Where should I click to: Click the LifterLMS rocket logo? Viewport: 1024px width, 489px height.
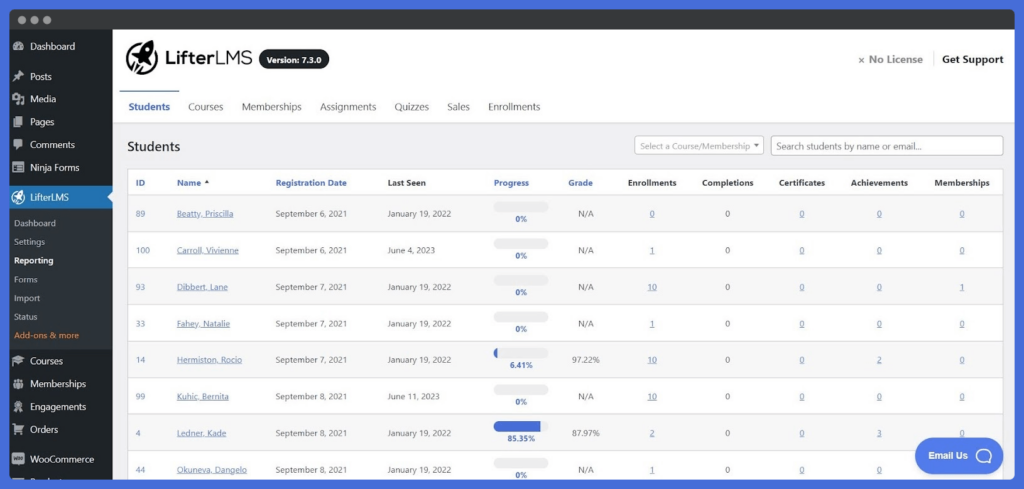coord(142,58)
